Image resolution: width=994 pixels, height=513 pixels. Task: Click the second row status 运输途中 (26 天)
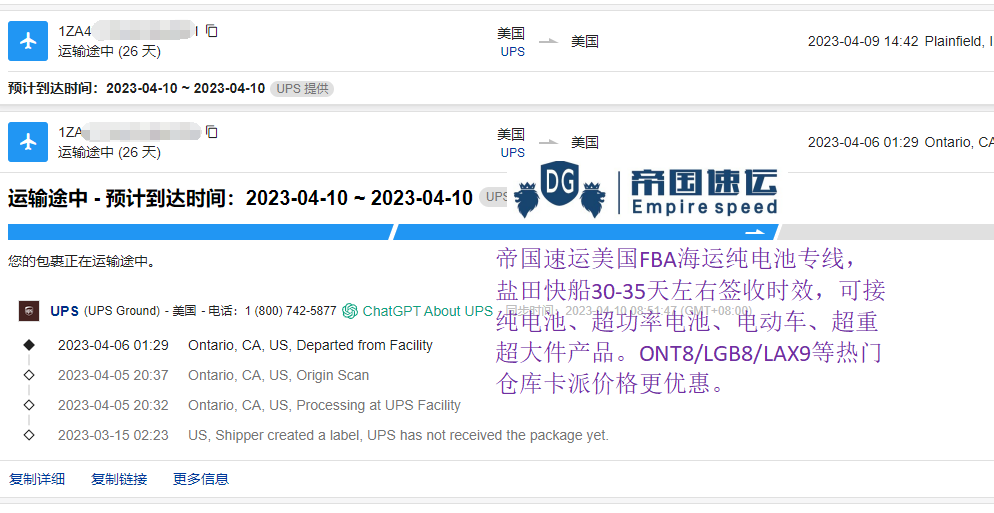point(110,152)
